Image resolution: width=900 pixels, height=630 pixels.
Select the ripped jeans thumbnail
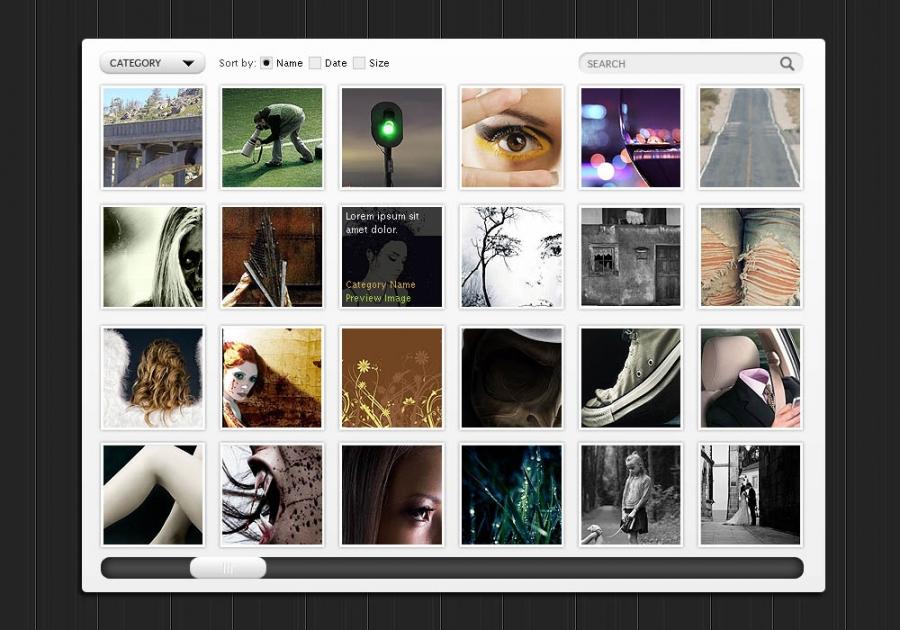(x=750, y=257)
